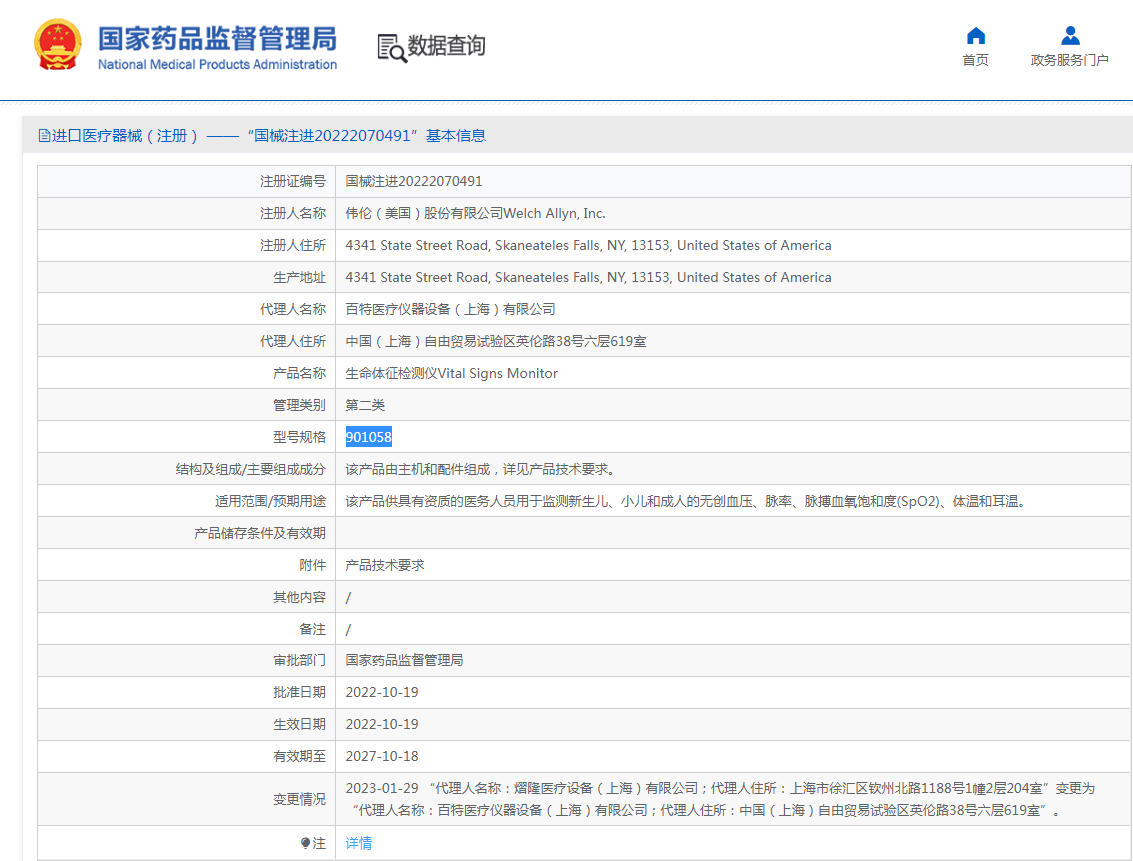This screenshot has height=861, width=1133.
Task: Click highlighted model number 901058
Action: [x=369, y=437]
